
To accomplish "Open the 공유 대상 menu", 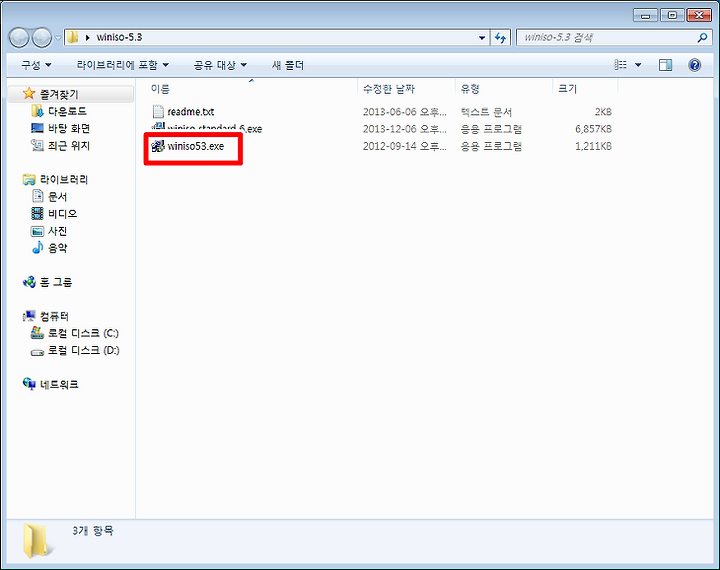I will tap(220, 65).
